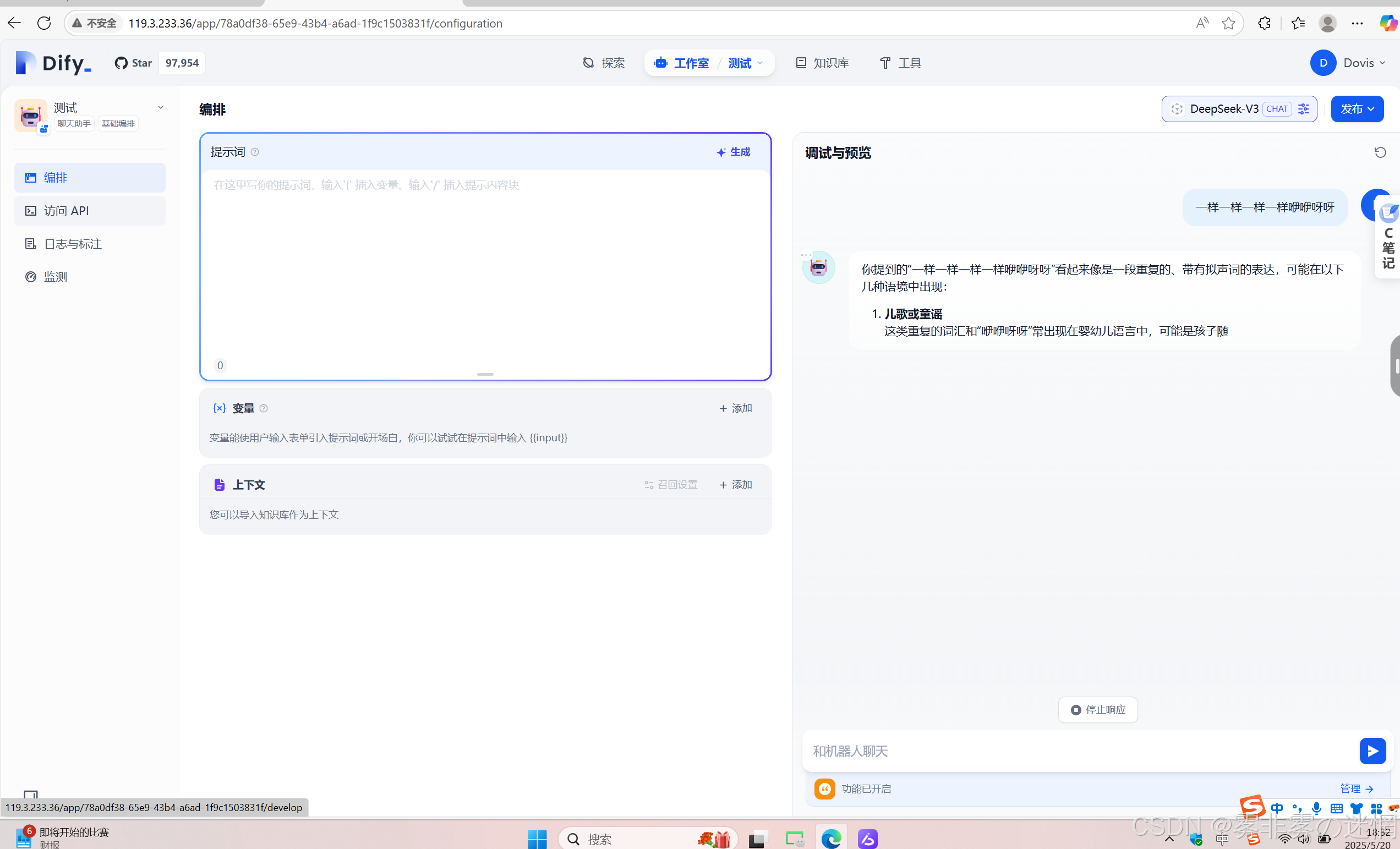Viewport: 1400px width, 849px height.
Task: Click the restart conversation icon
Action: [1380, 152]
